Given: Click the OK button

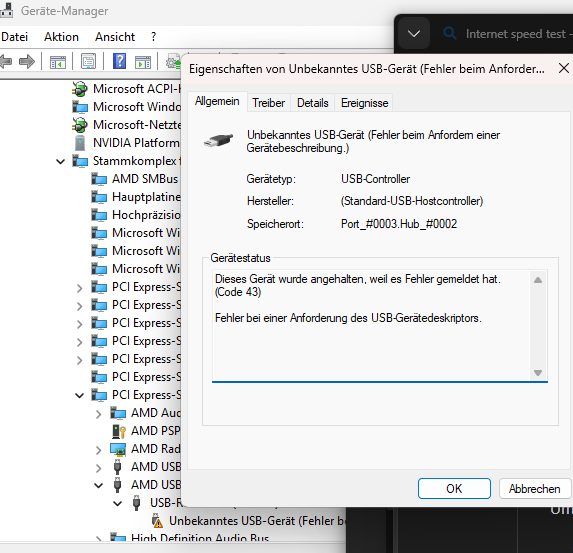Looking at the screenshot, I should click(x=454, y=489).
